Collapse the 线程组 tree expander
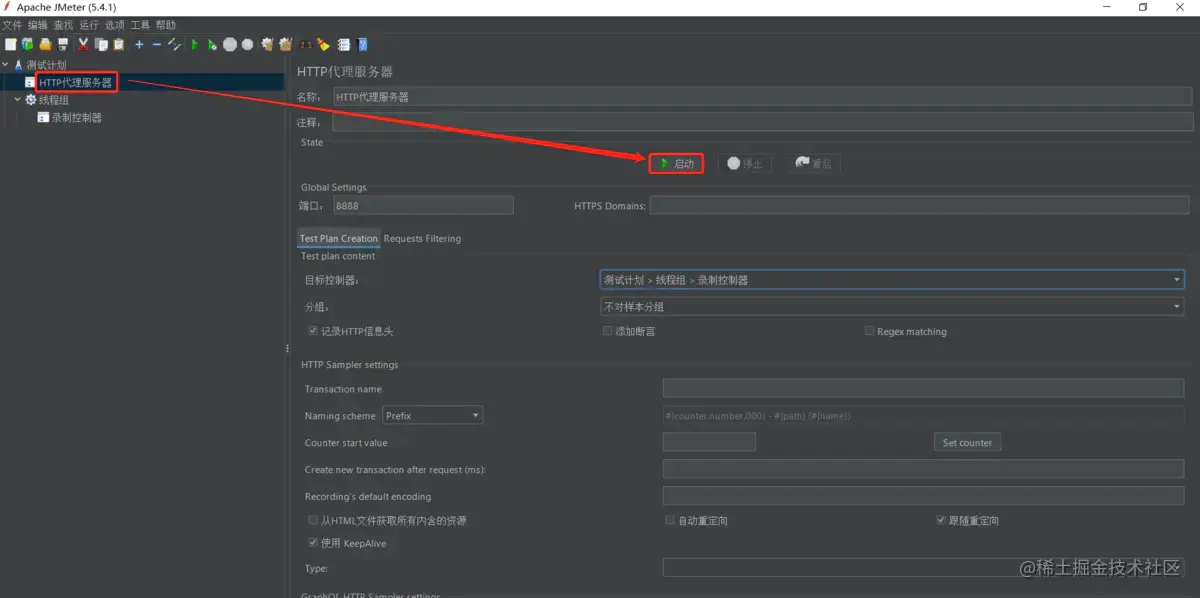The width and height of the screenshot is (1200, 598). tap(18, 100)
